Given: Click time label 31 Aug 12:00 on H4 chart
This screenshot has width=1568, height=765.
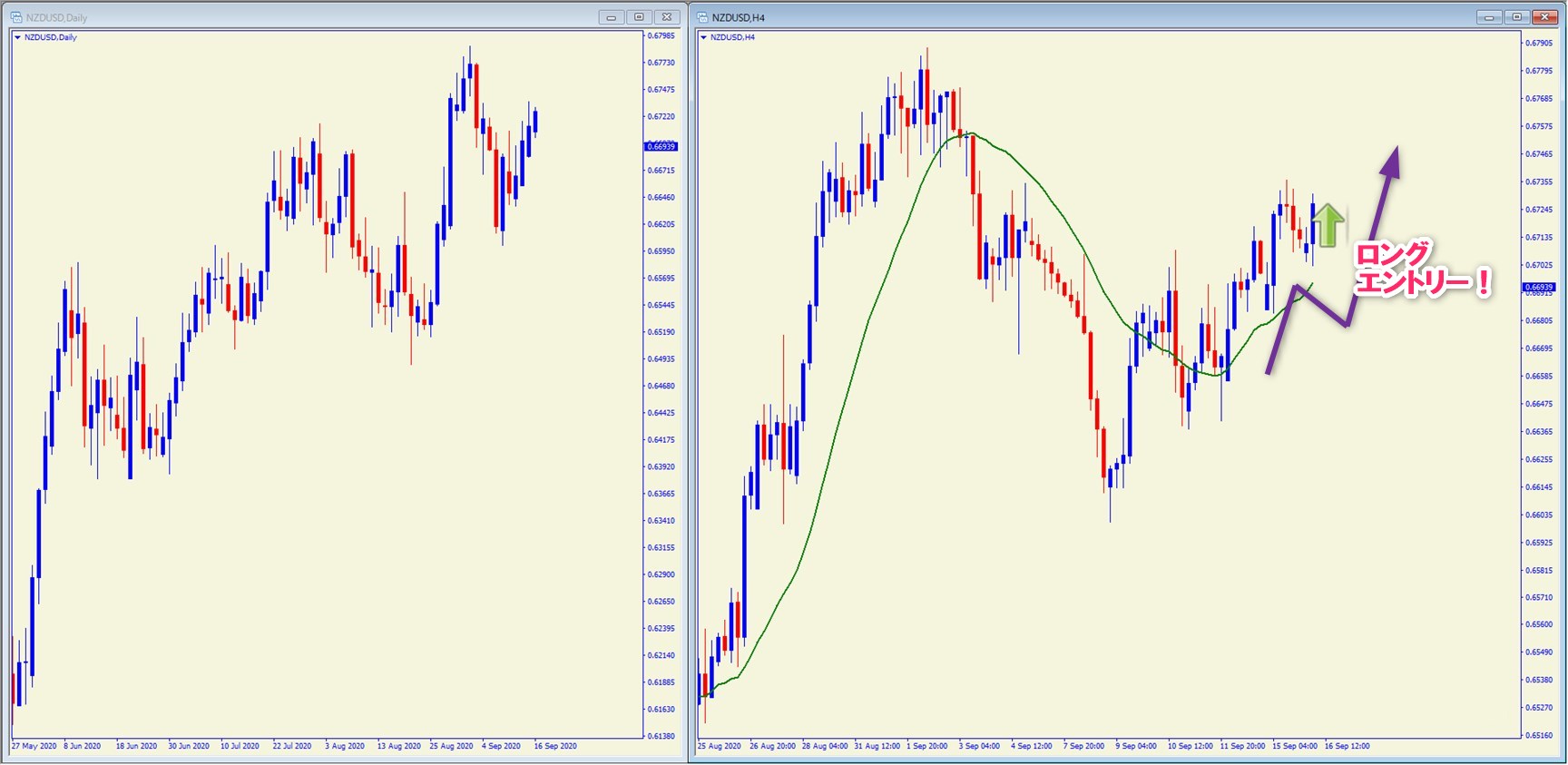Looking at the screenshot, I should (877, 746).
